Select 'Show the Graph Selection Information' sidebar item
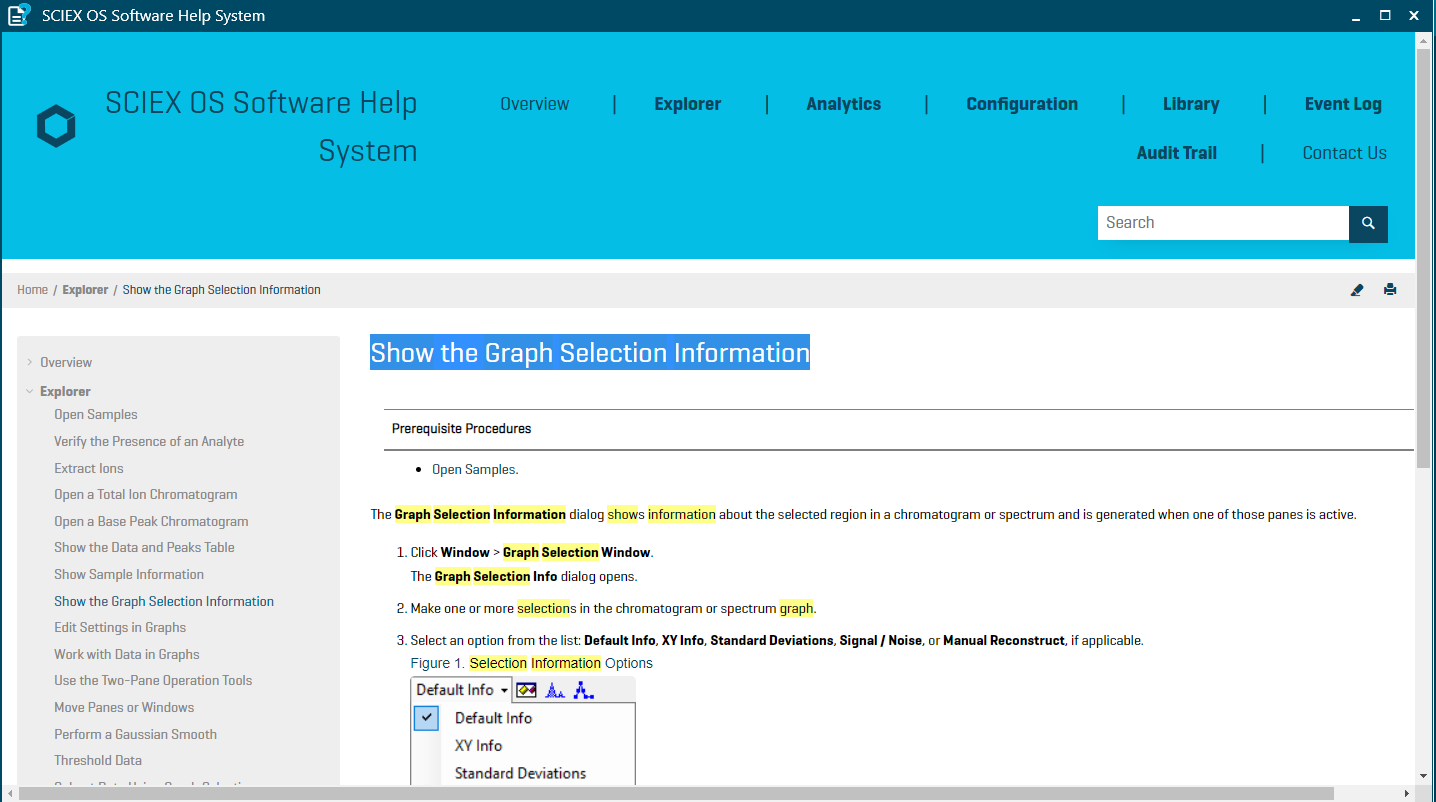 coord(164,601)
